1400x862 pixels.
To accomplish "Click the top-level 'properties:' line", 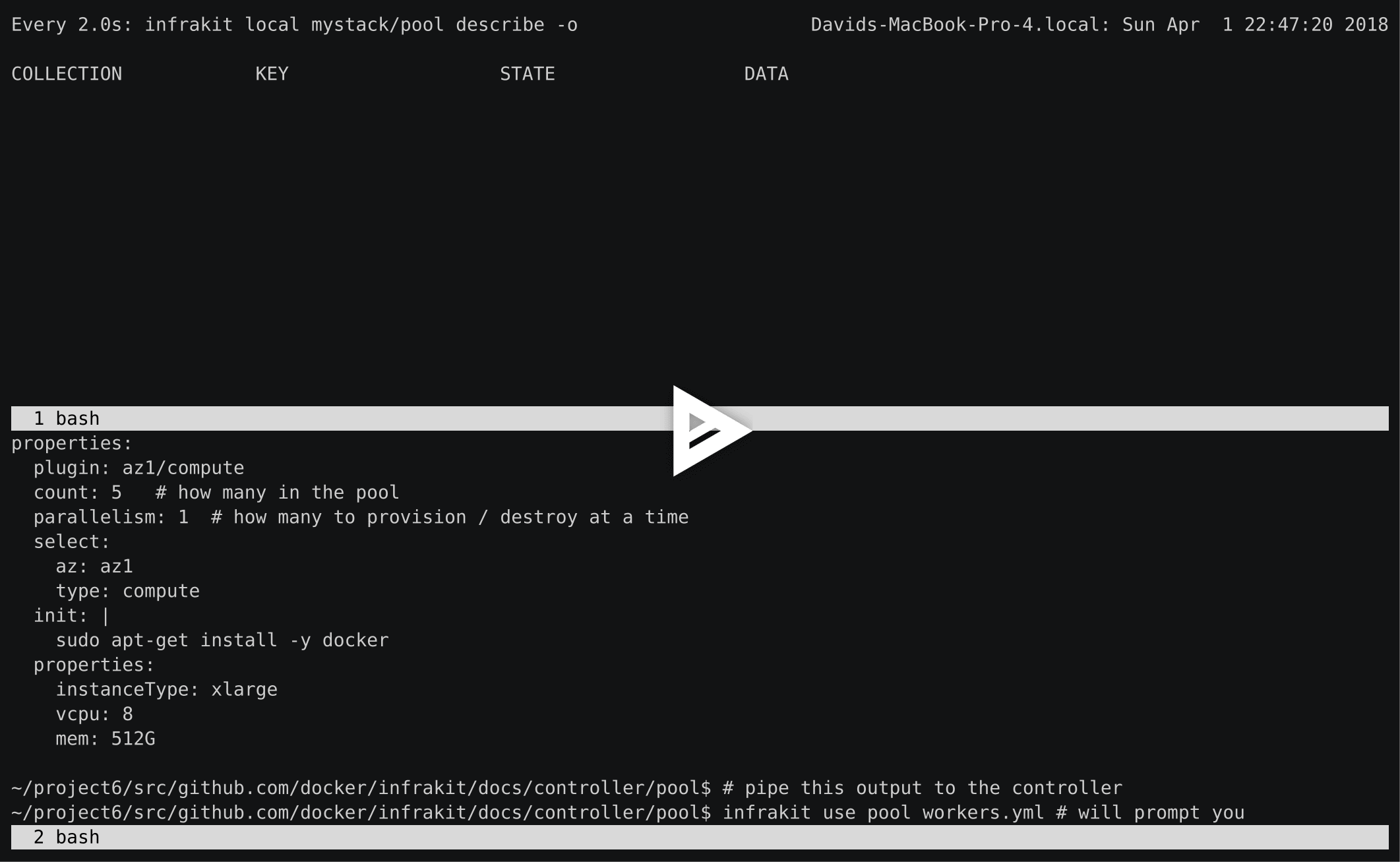I will (72, 443).
